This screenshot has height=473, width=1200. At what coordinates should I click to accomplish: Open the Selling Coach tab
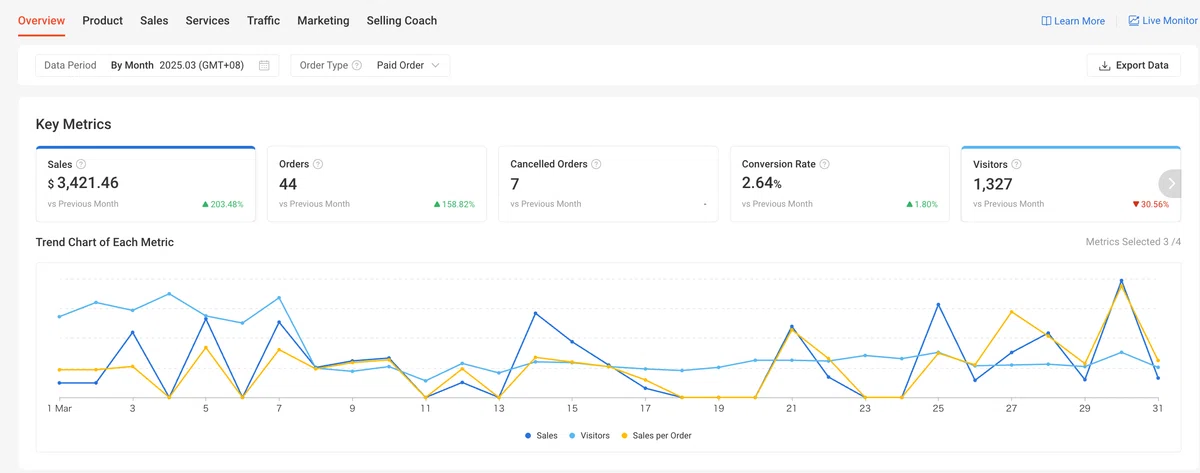pos(402,20)
